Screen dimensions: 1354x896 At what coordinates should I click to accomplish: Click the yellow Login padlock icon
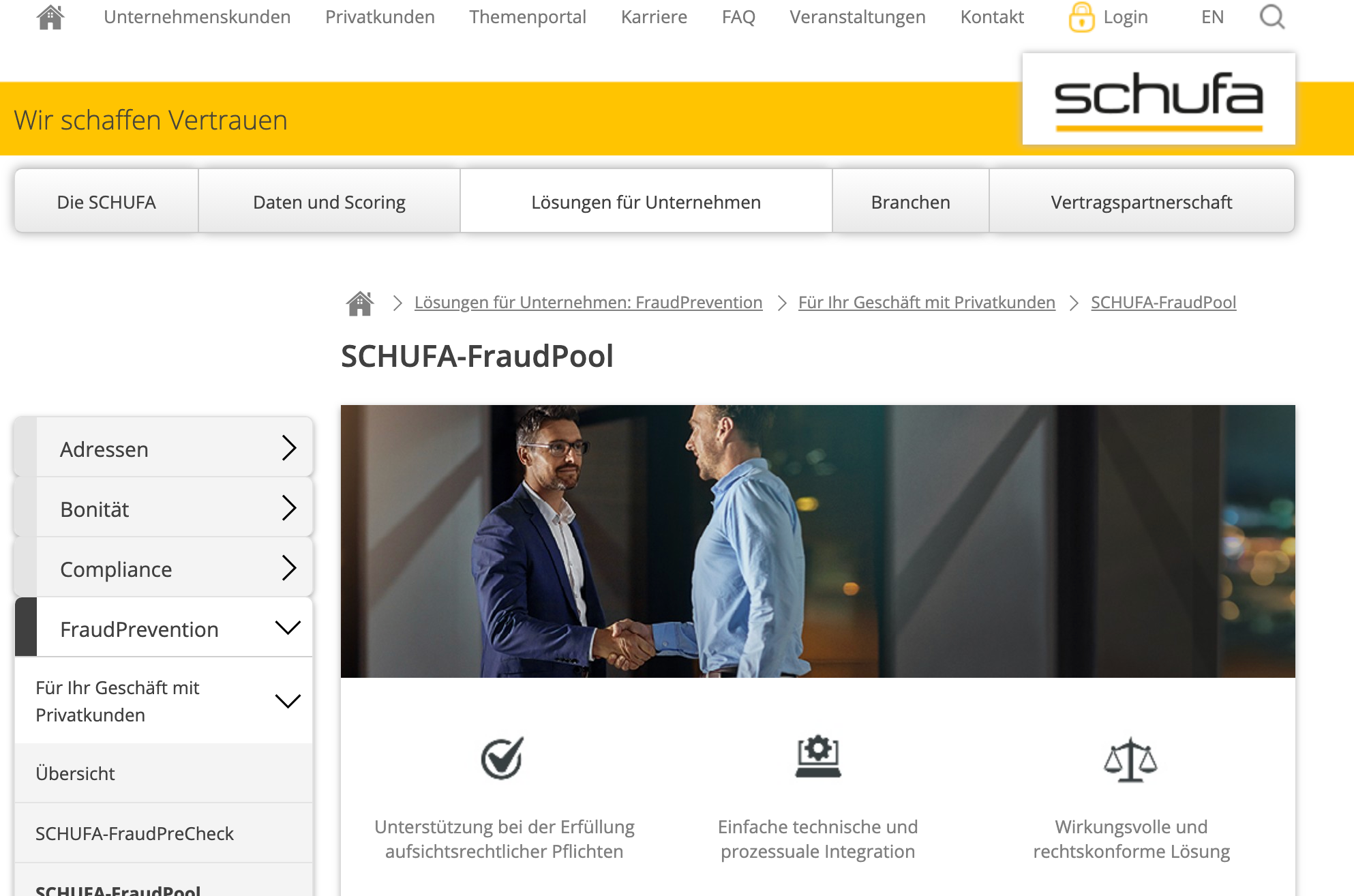coord(1081,17)
